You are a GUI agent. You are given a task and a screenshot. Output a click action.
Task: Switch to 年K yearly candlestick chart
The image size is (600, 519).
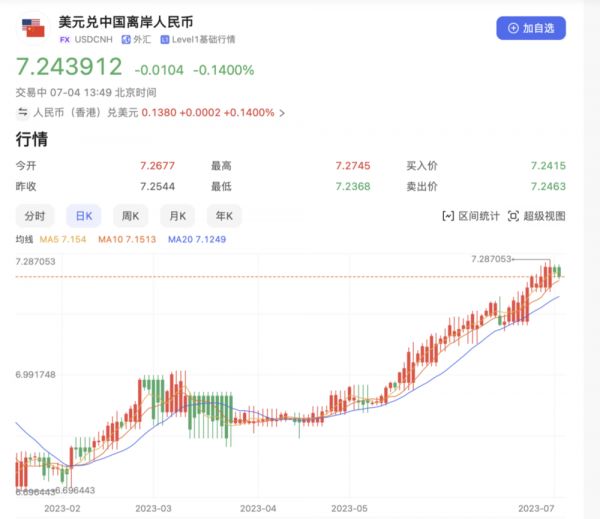click(224, 216)
